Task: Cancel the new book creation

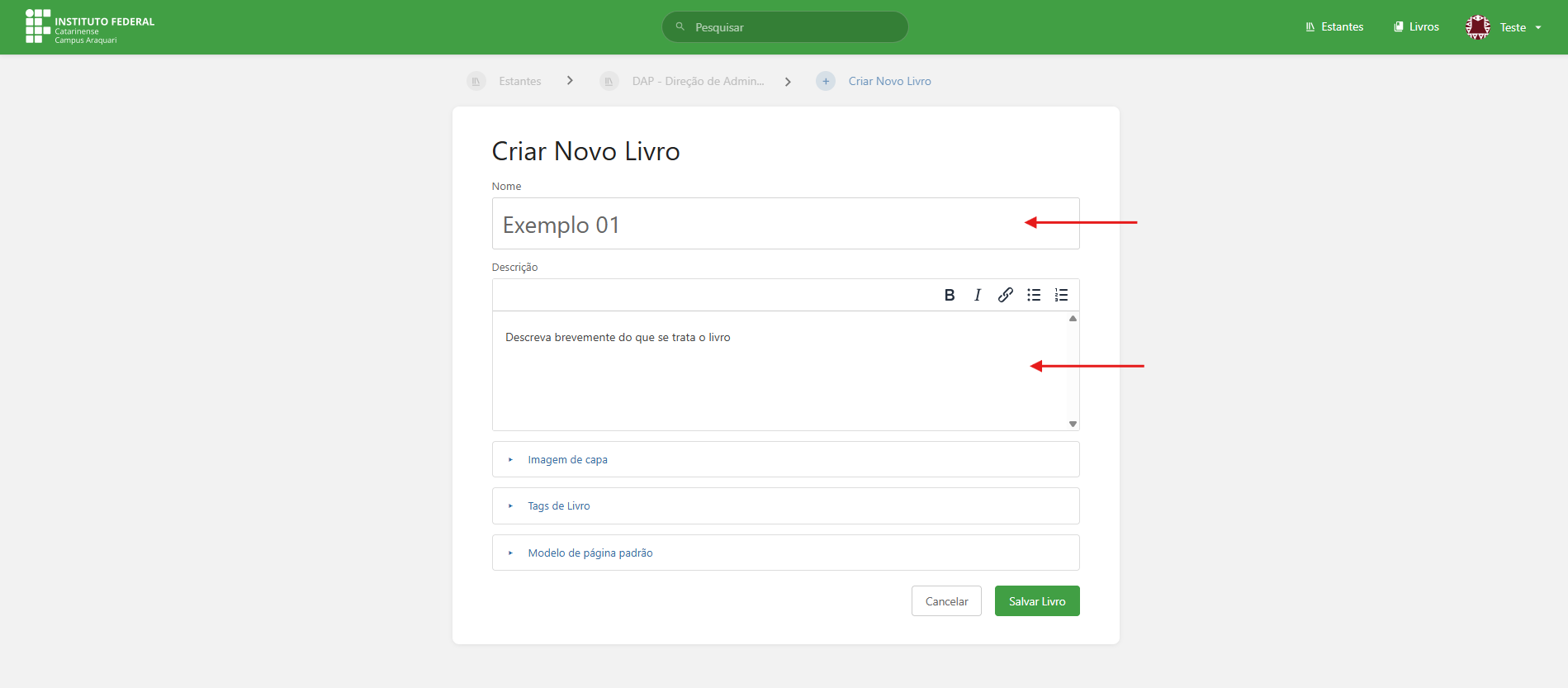Action: (x=946, y=601)
